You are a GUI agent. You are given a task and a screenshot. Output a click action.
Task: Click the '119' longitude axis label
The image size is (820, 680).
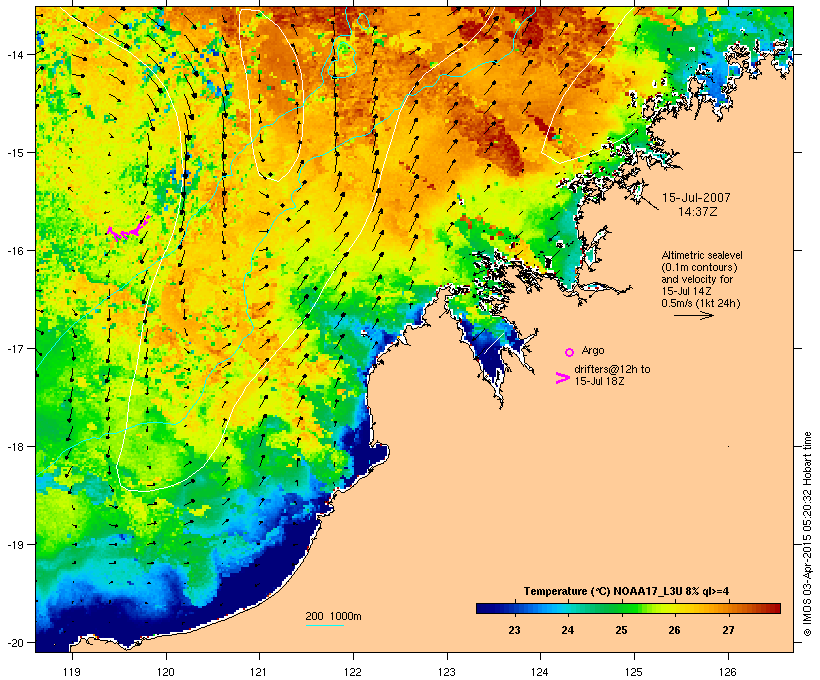(x=72, y=672)
